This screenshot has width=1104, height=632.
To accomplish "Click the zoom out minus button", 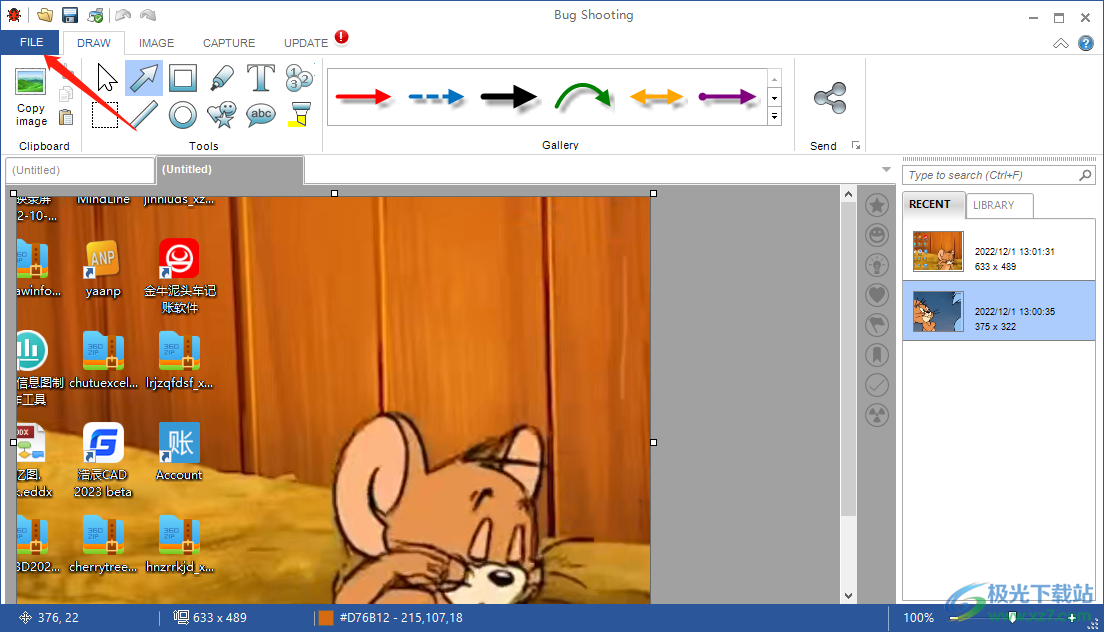I will click(x=953, y=618).
